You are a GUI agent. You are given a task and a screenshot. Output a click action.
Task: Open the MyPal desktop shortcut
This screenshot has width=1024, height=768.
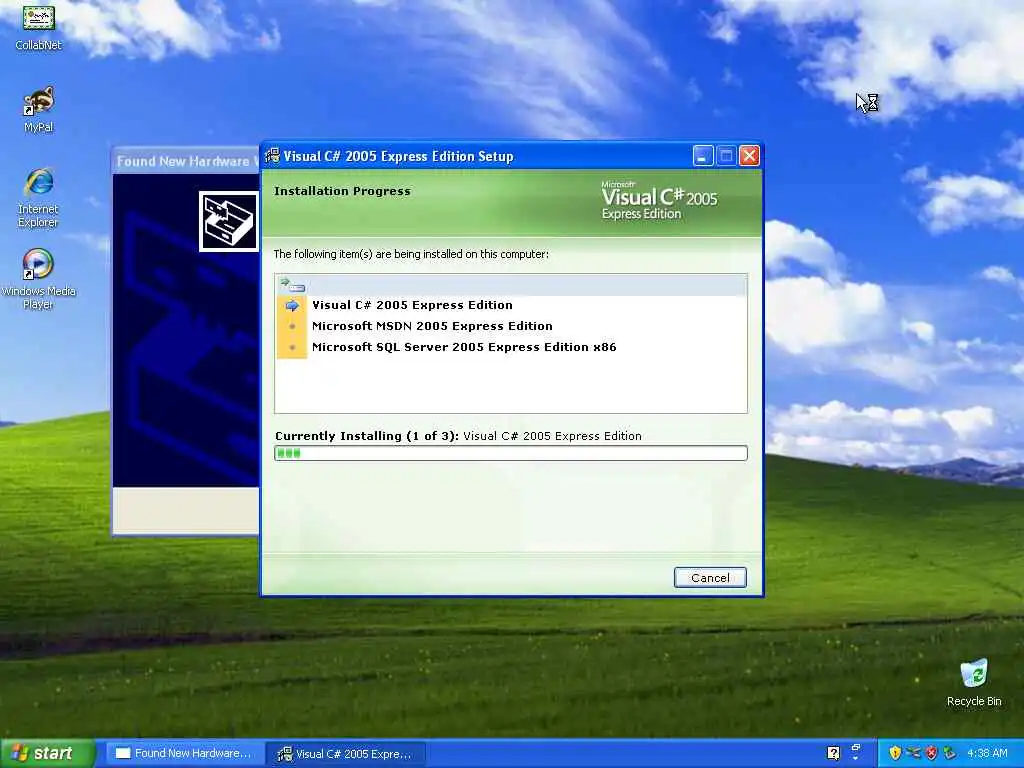39,110
